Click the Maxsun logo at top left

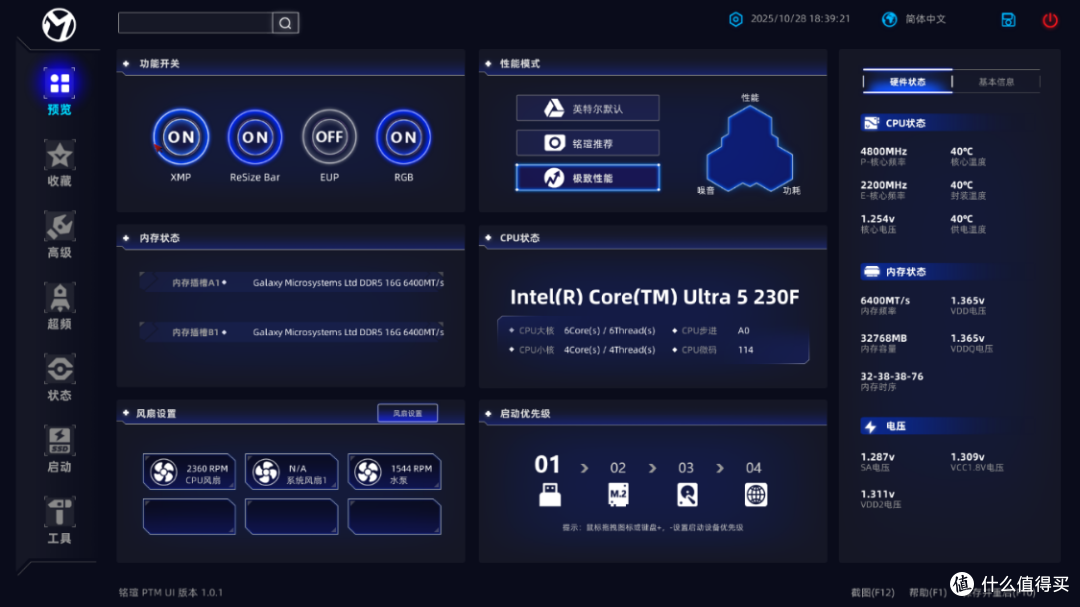(x=59, y=25)
